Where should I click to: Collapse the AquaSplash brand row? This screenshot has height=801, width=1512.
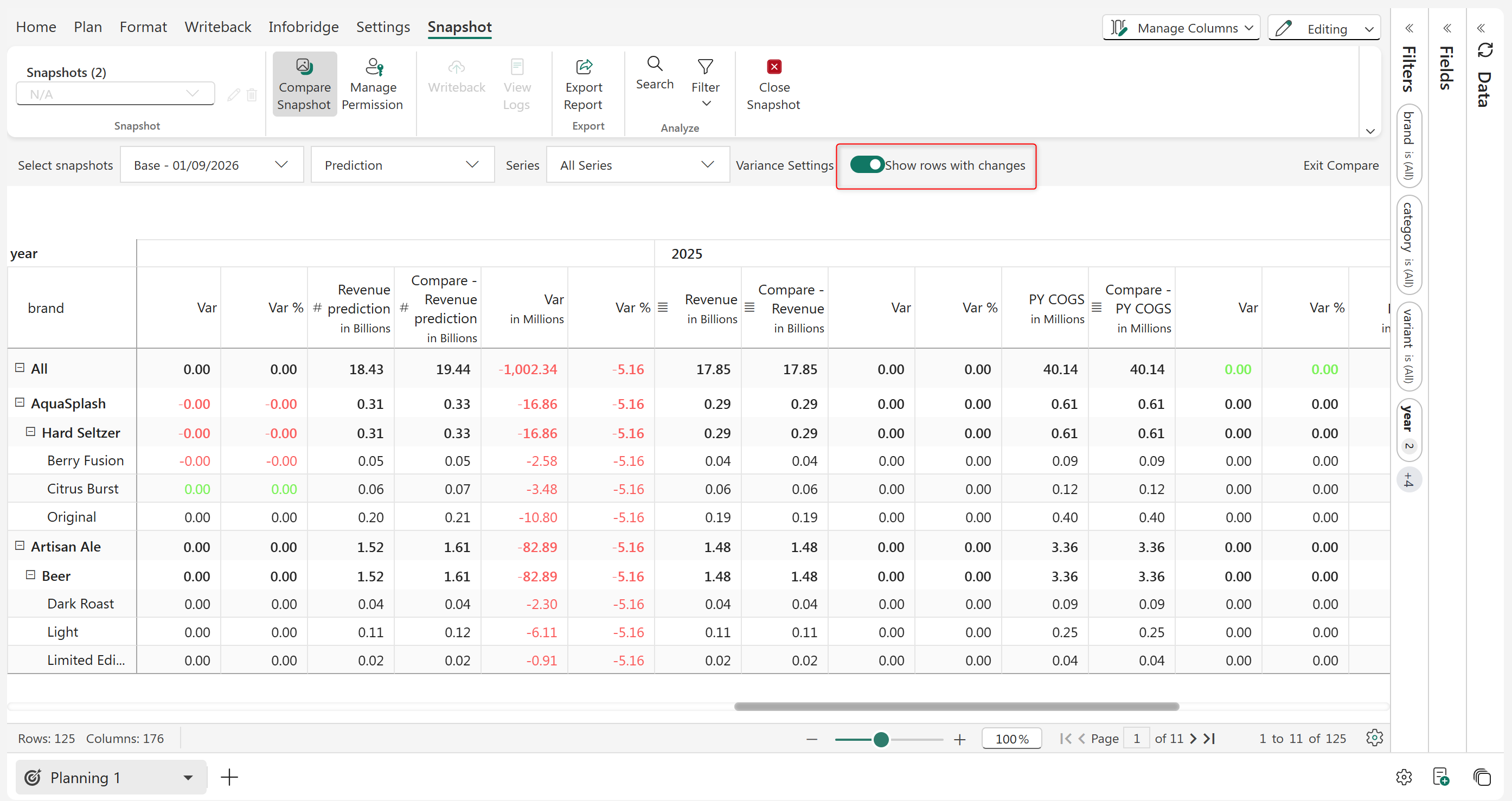click(20, 402)
